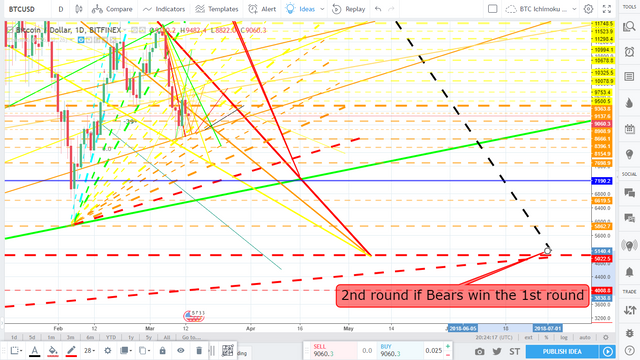Open axis settings gear near auto
The image size is (640, 360).
coord(606,337)
